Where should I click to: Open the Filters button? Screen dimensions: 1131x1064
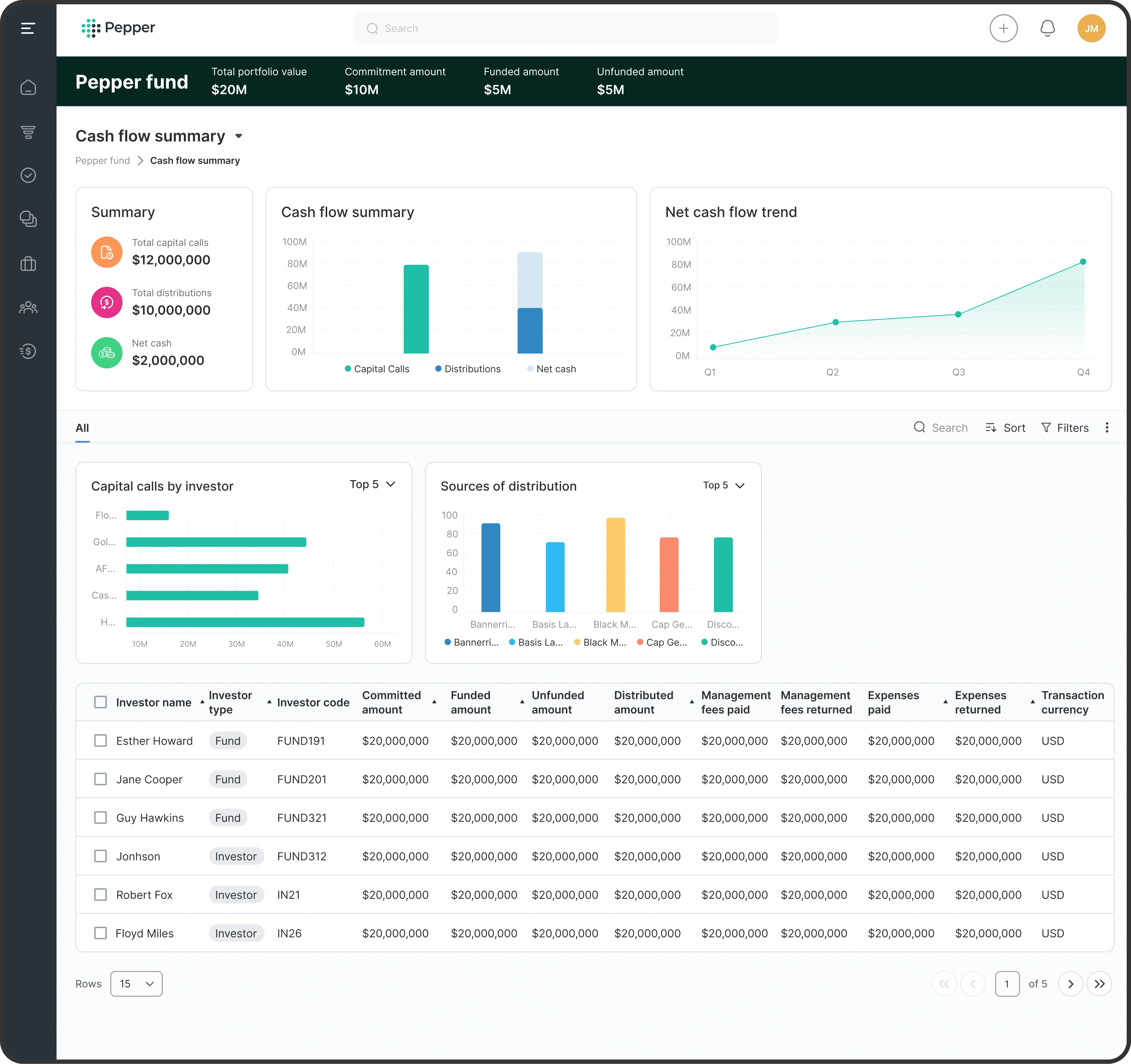tap(1064, 427)
